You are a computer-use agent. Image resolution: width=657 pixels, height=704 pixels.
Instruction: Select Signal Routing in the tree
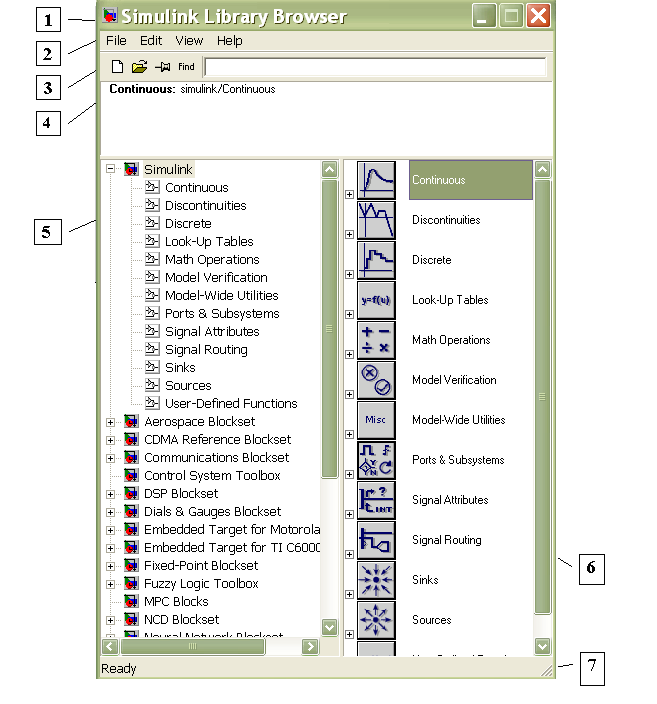(206, 349)
